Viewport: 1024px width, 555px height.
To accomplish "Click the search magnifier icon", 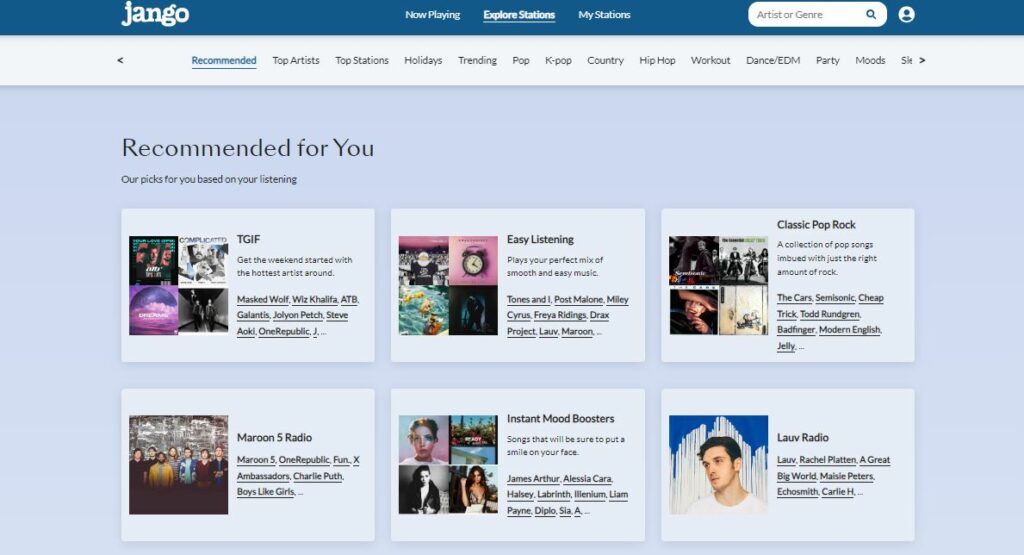I will pos(871,14).
